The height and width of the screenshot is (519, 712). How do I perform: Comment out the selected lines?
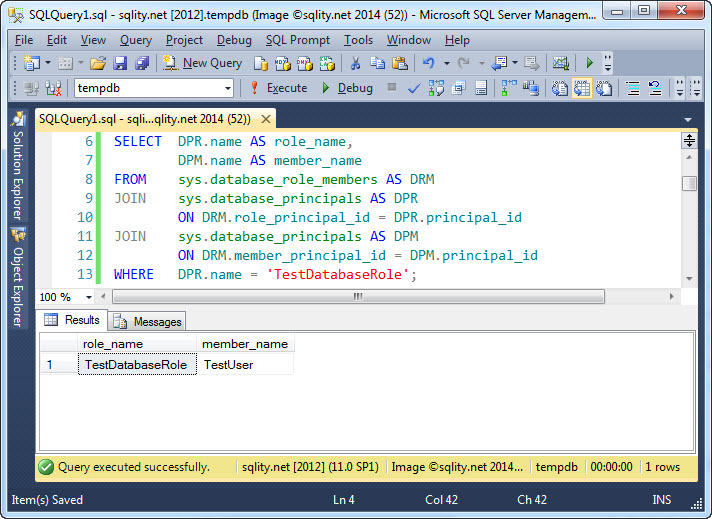(x=633, y=88)
